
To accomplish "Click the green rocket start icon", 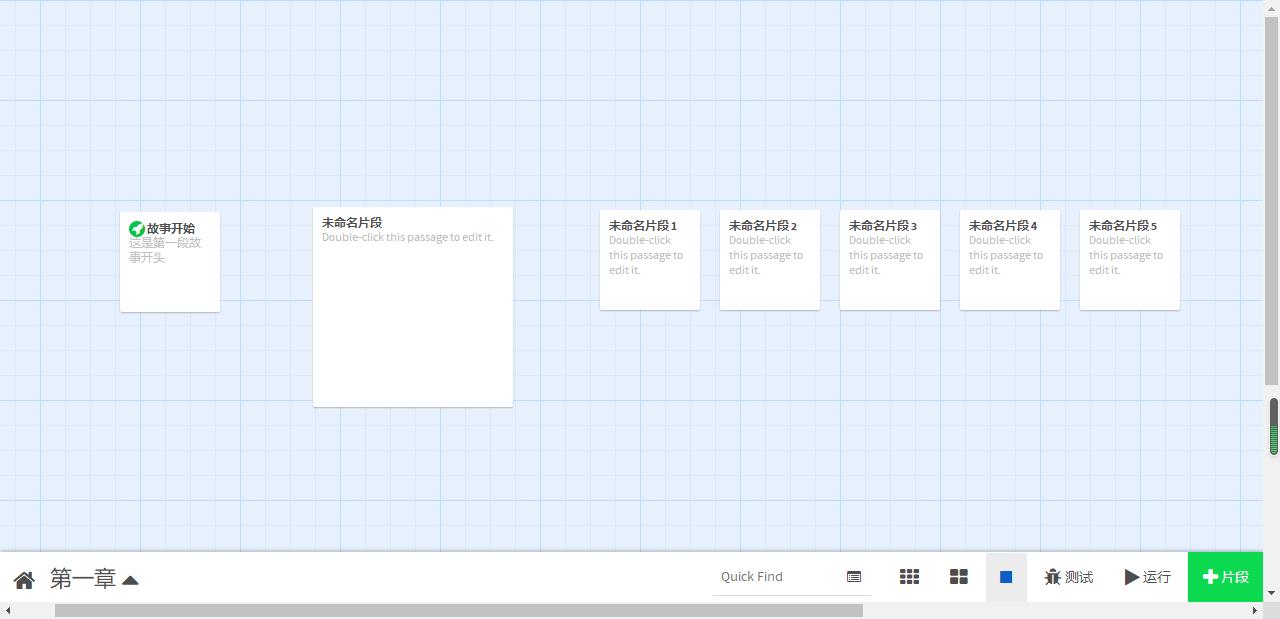I will [137, 229].
